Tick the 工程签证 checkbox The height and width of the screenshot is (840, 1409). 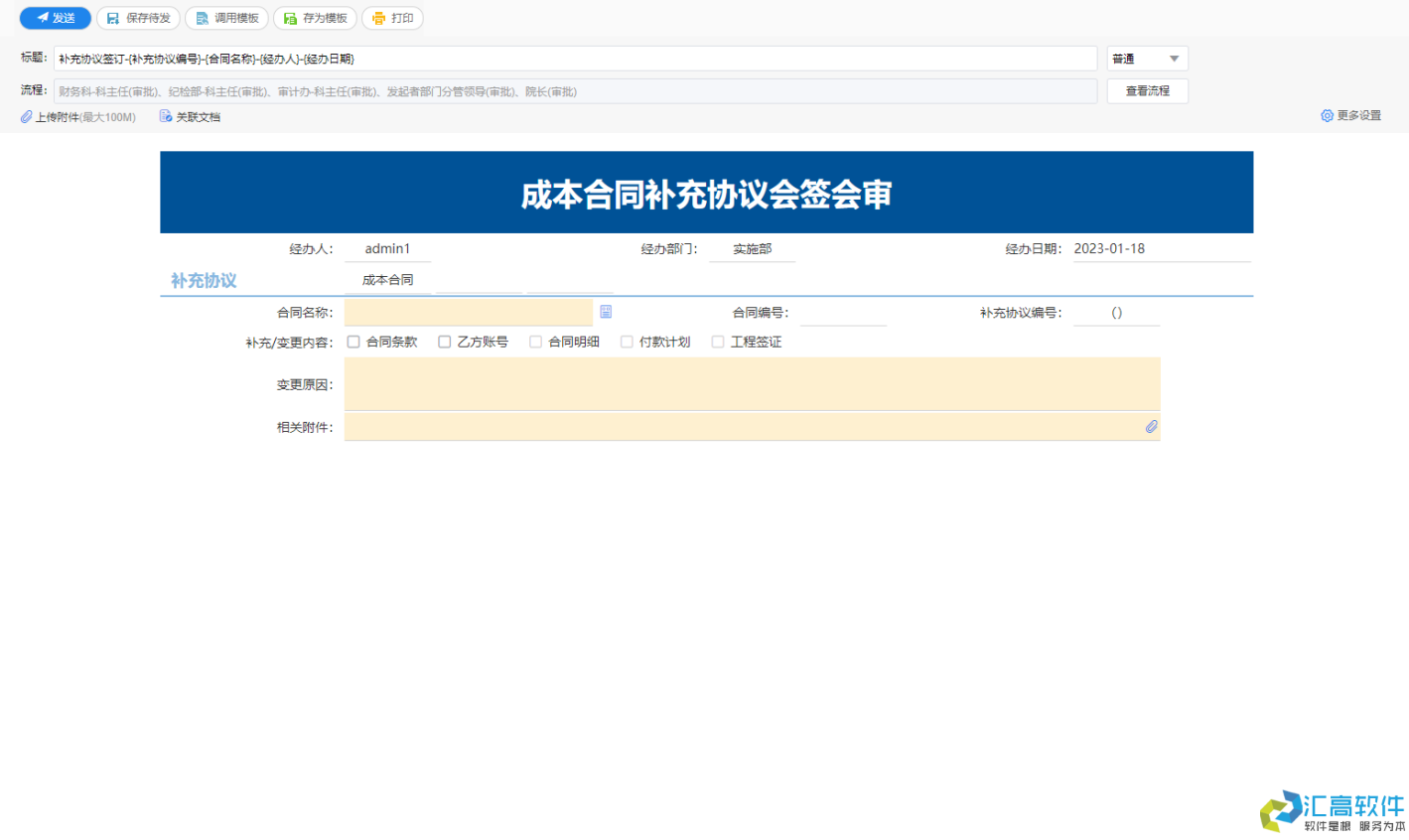point(718,341)
